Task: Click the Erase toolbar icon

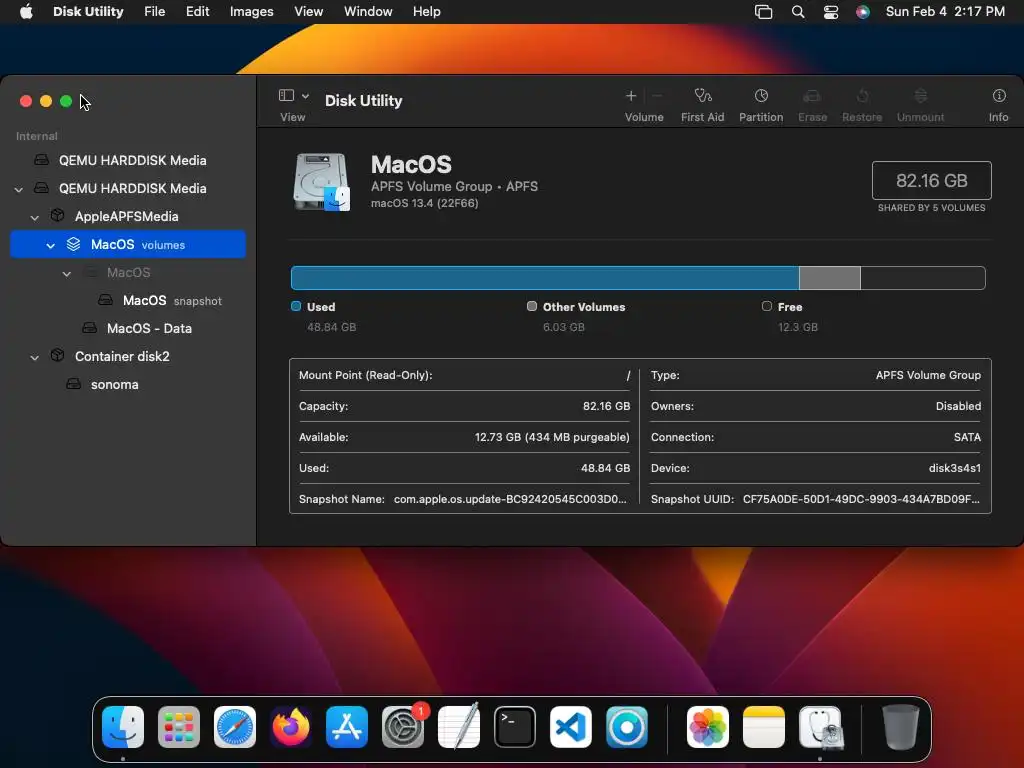Action: click(x=812, y=96)
